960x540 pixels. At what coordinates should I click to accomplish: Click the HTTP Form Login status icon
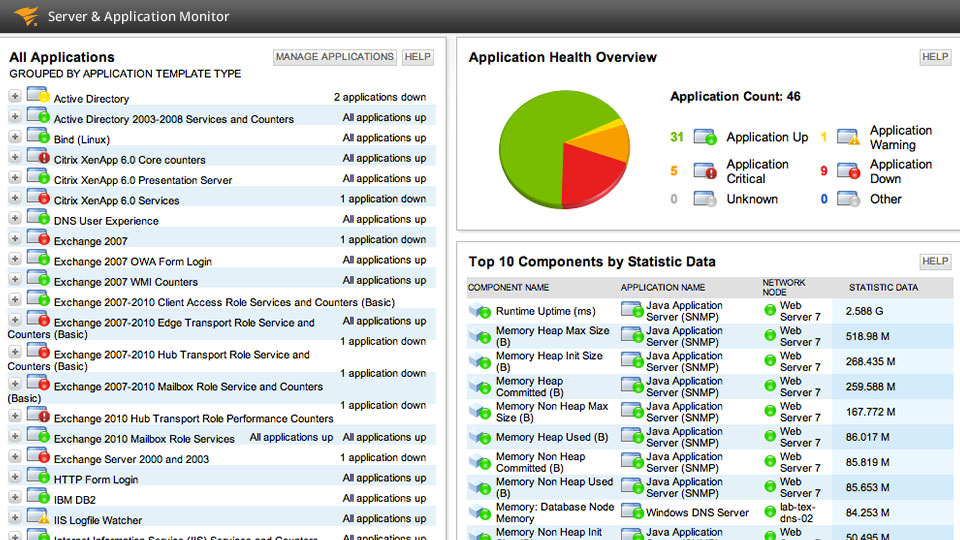(x=38, y=476)
